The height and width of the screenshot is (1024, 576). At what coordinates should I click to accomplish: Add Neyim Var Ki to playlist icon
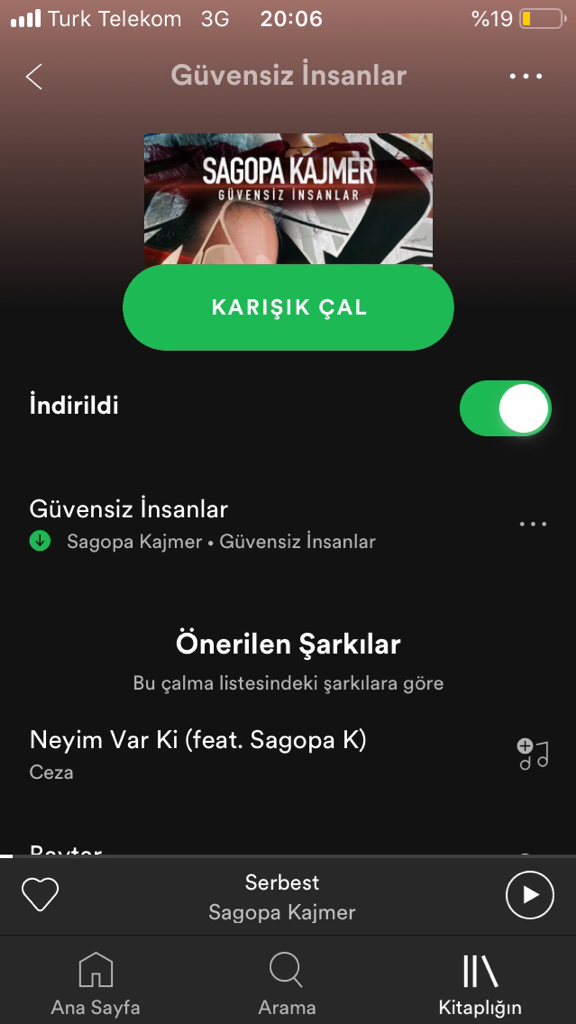point(533,755)
